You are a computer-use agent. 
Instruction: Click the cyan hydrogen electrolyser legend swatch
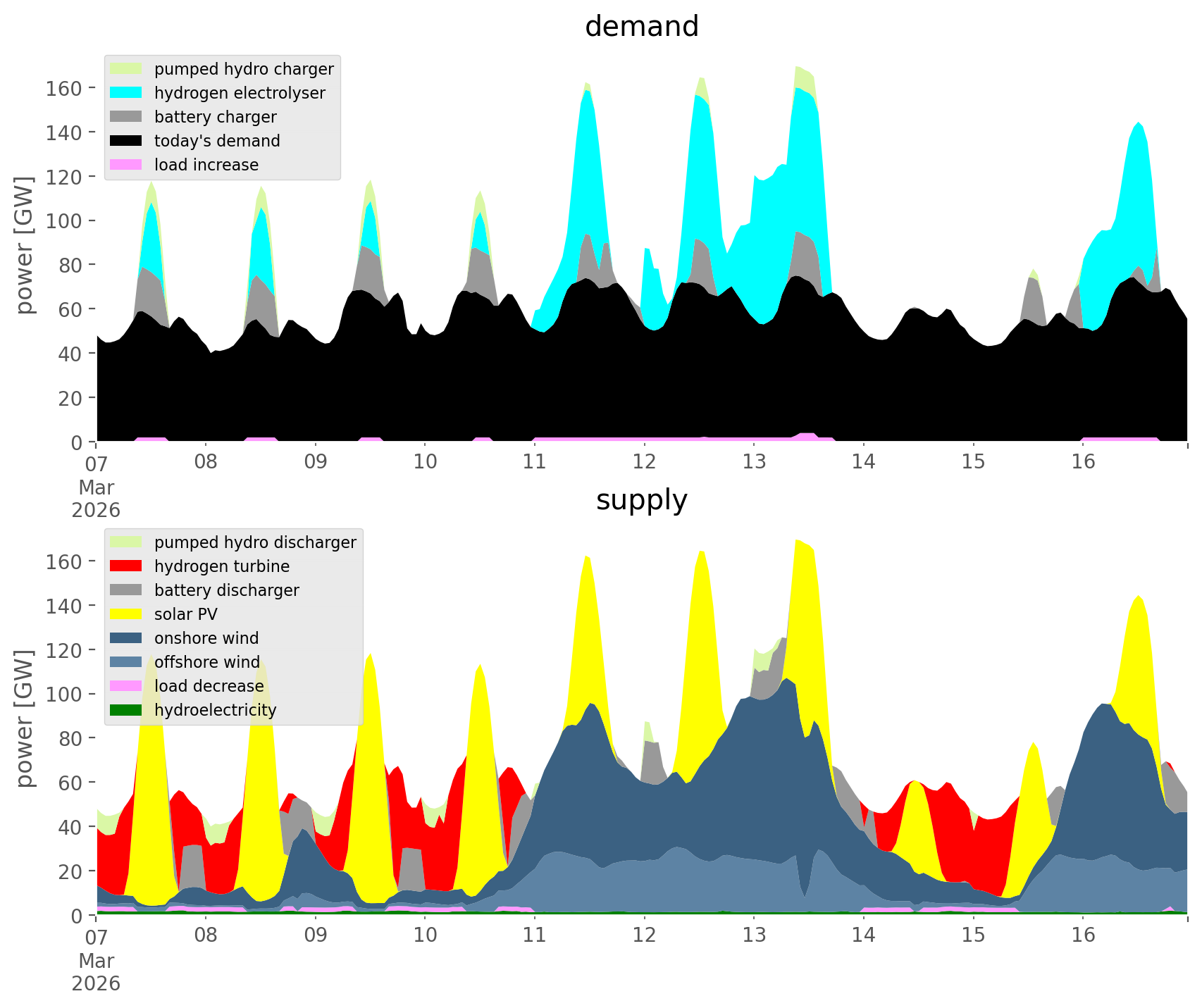126,93
